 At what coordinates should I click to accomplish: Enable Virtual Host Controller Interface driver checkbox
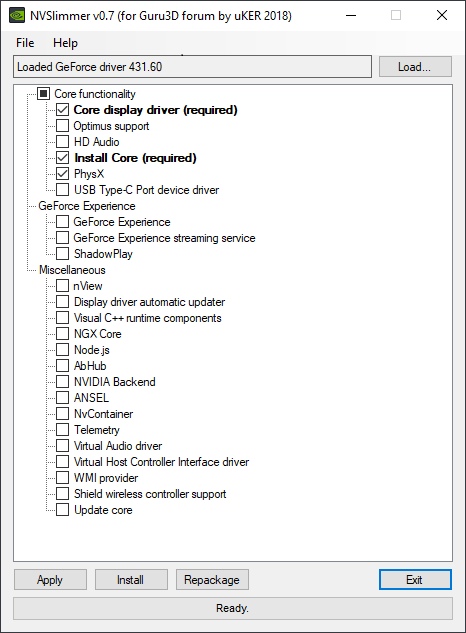62,462
